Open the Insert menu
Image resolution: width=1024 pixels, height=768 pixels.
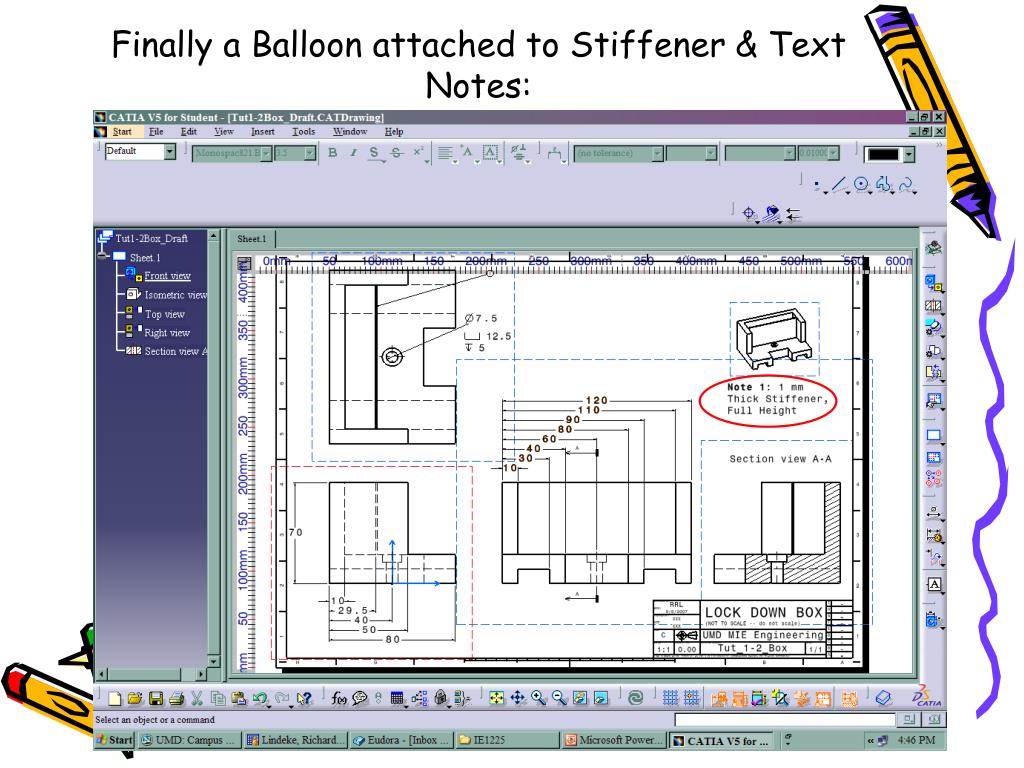(x=263, y=131)
